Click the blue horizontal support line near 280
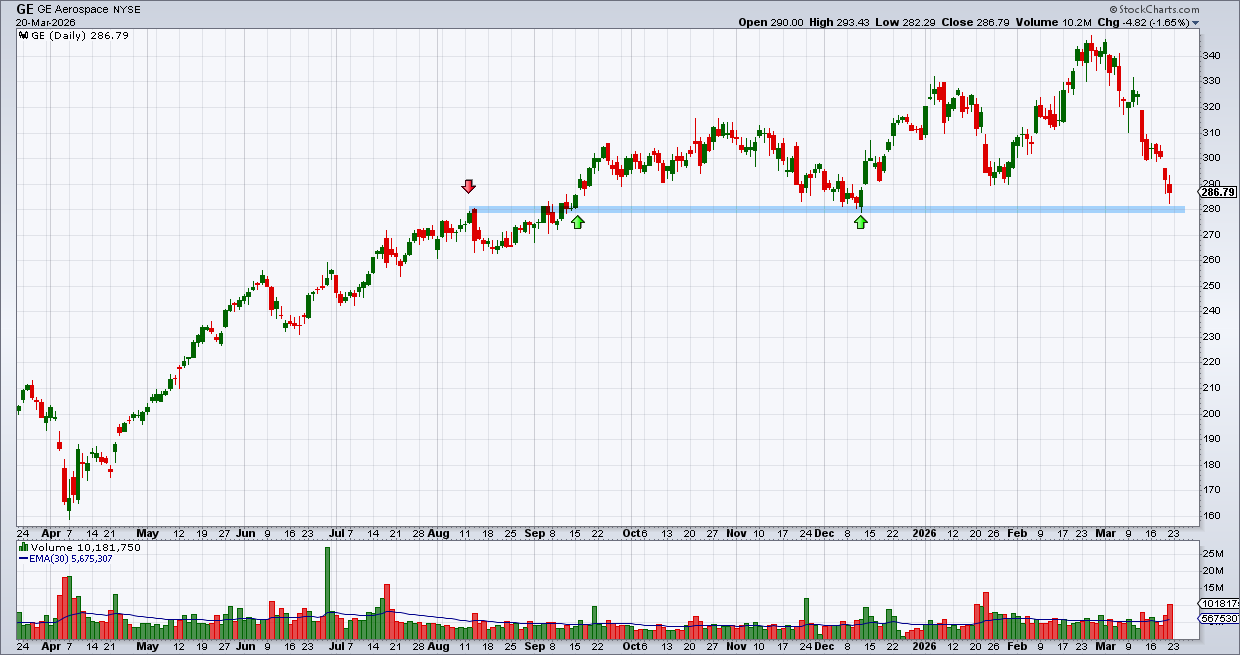The width and height of the screenshot is (1240, 655). pos(827,209)
